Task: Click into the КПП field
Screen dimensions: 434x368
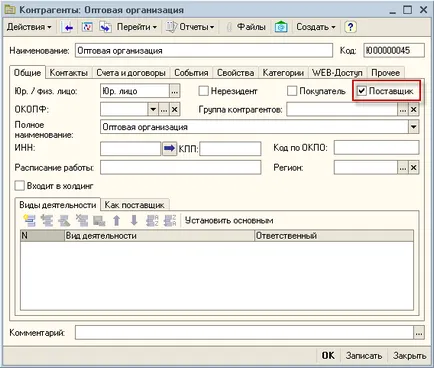Action: click(x=230, y=148)
